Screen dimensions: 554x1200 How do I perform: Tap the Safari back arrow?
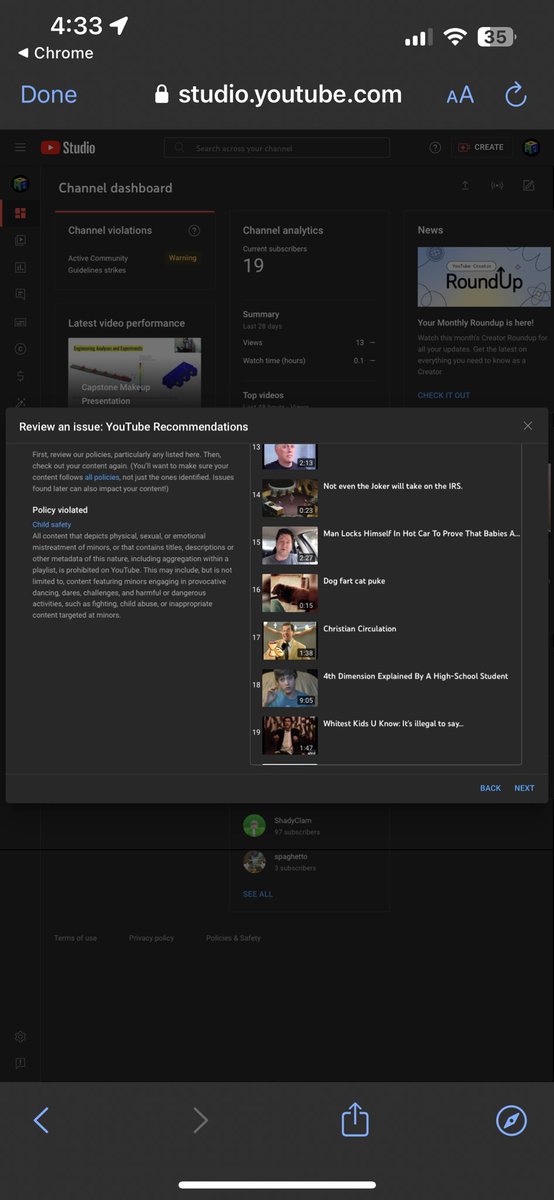[41, 1120]
